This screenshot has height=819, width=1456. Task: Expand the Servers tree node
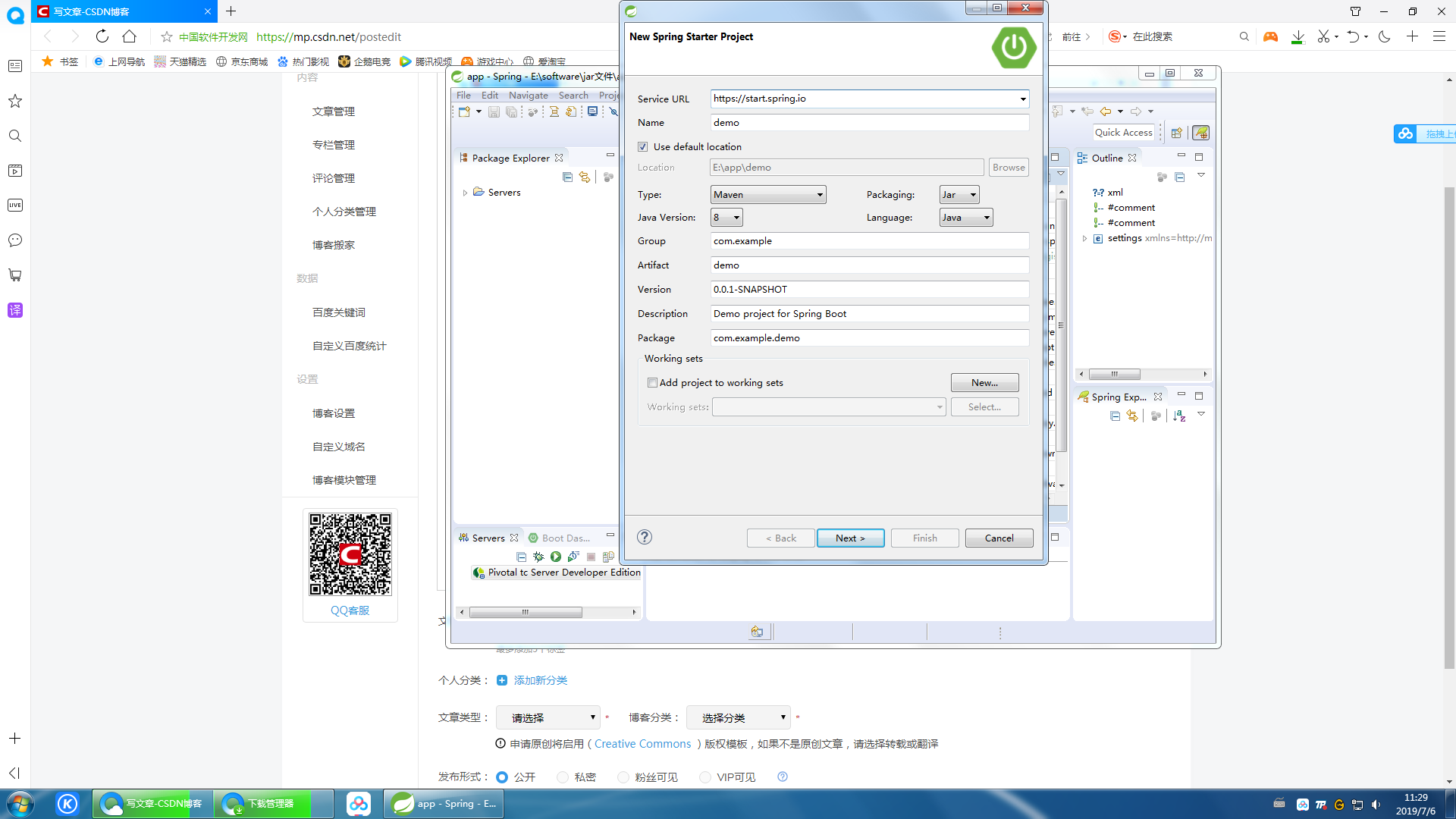tap(465, 193)
